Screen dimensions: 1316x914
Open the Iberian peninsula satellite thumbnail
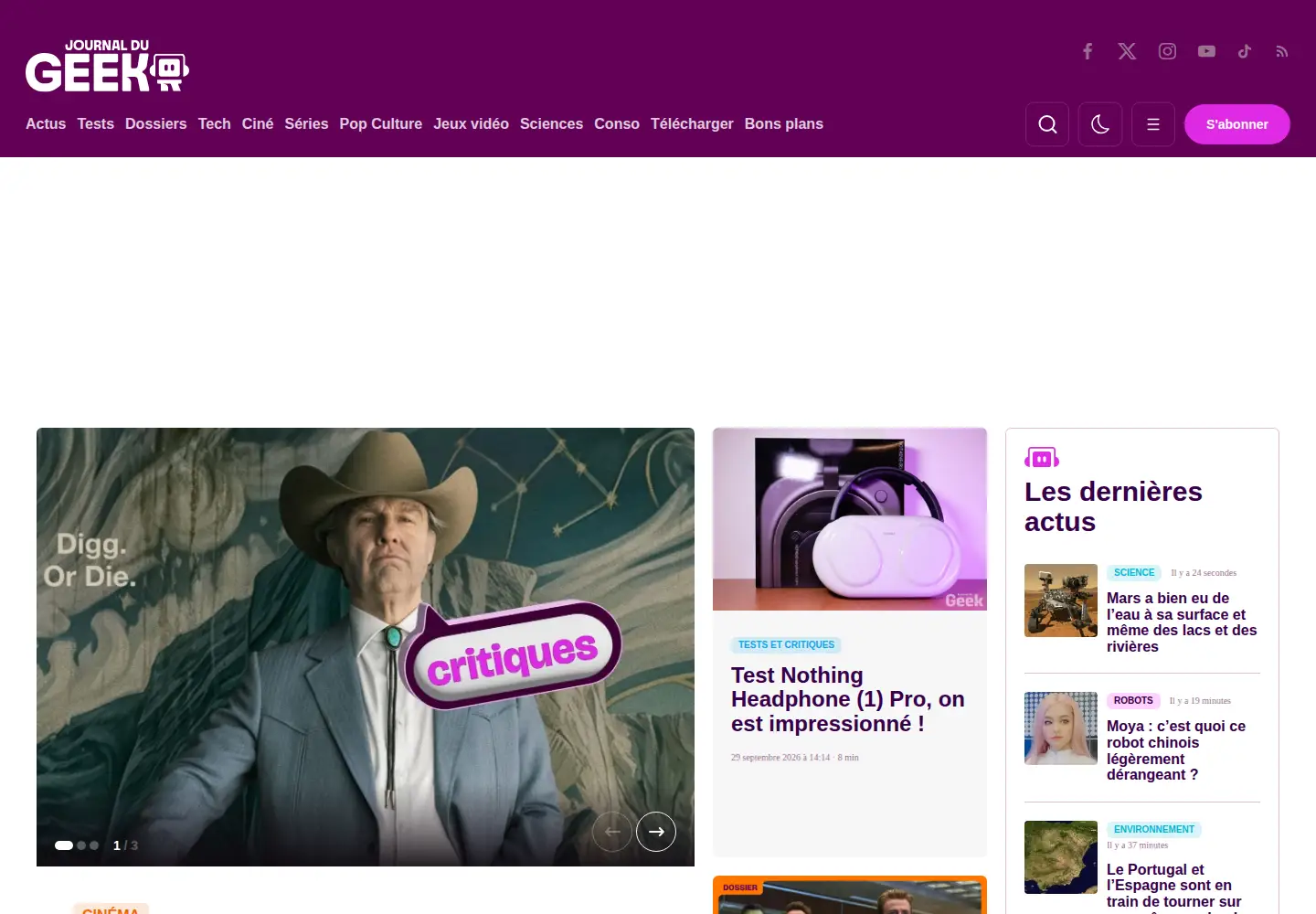(x=1061, y=857)
